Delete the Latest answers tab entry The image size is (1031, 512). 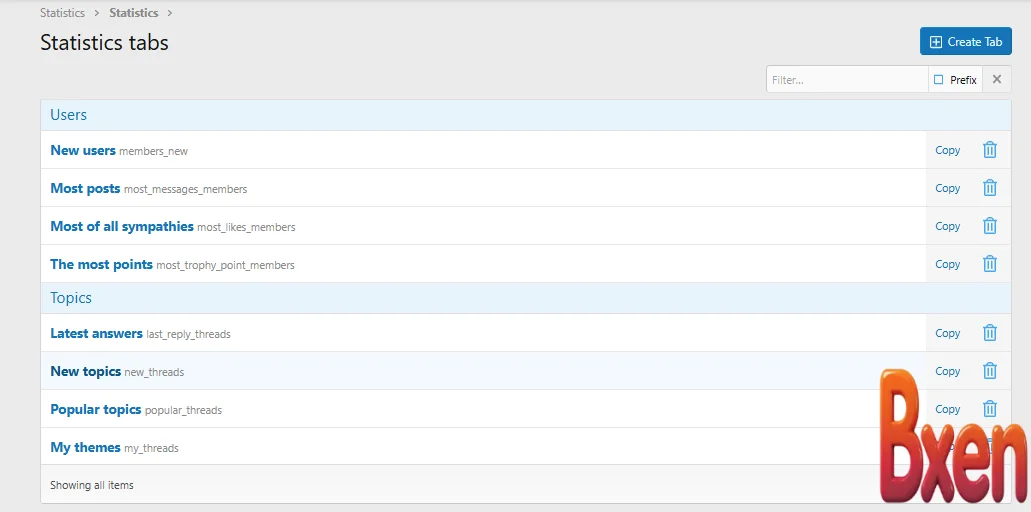pyautogui.click(x=989, y=333)
